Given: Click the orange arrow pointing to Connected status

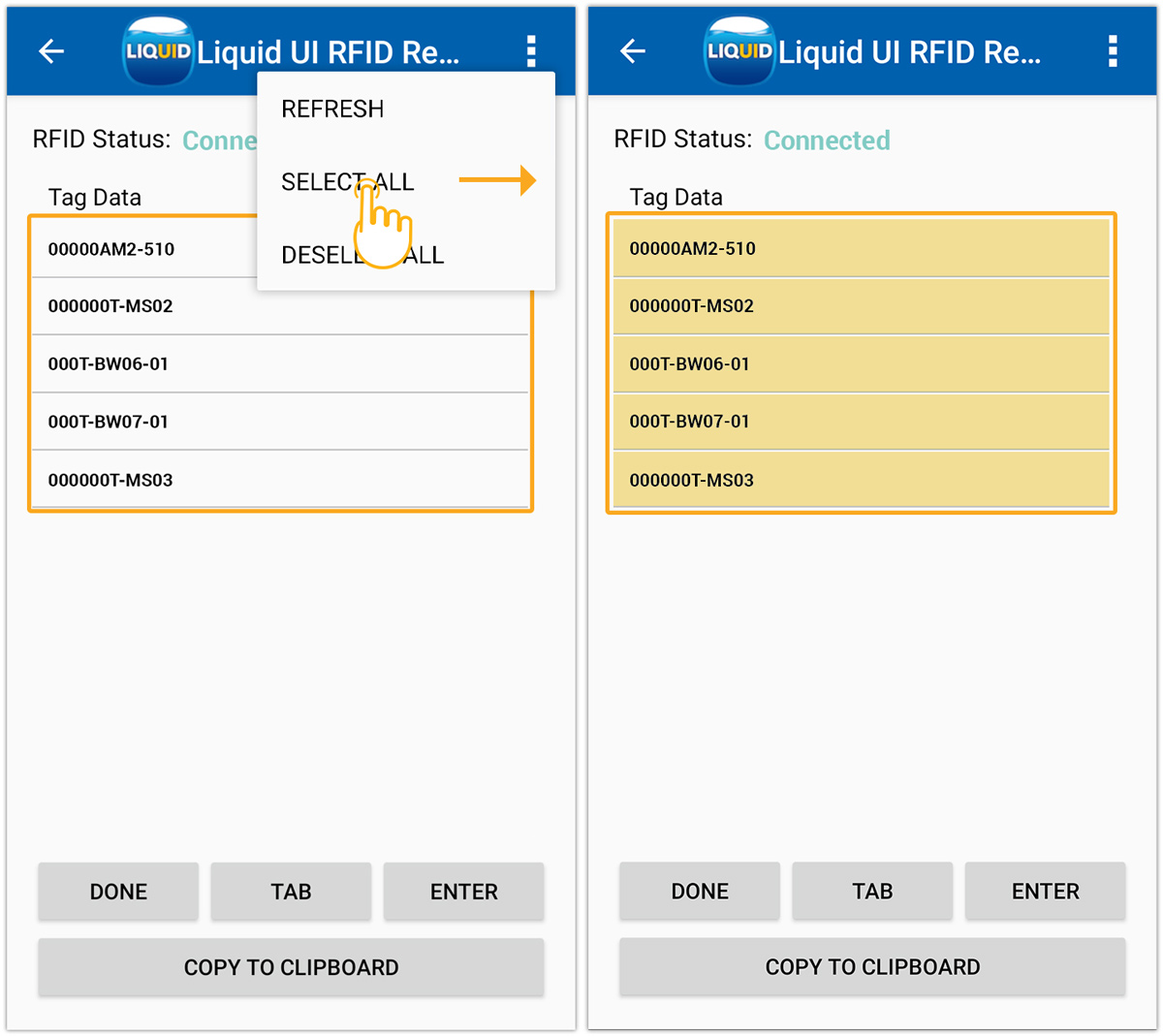Looking at the screenshot, I should (x=499, y=179).
